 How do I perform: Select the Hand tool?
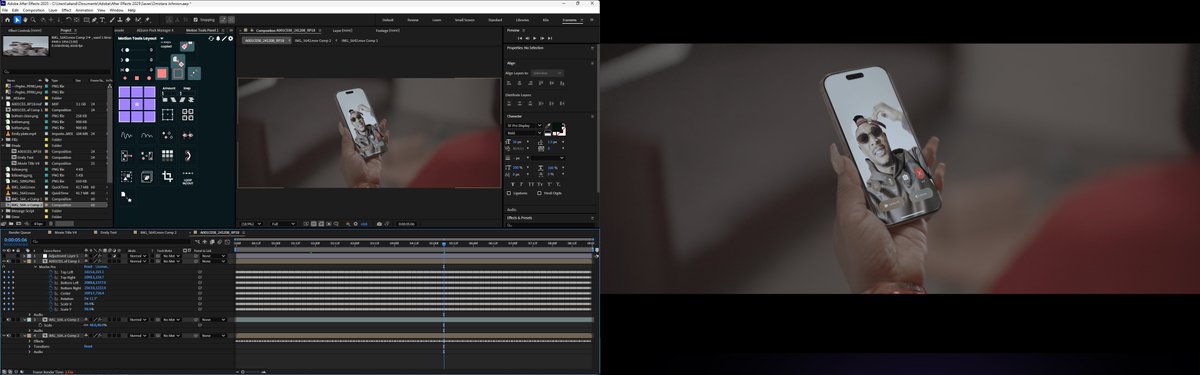25,20
